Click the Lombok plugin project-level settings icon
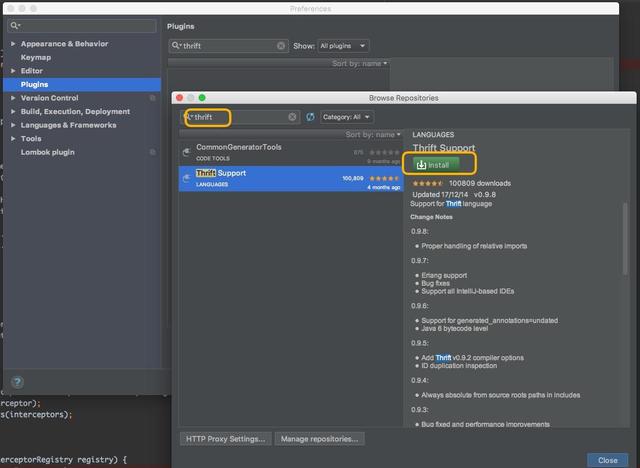This screenshot has width=640, height=468. pyautogui.click(x=152, y=152)
